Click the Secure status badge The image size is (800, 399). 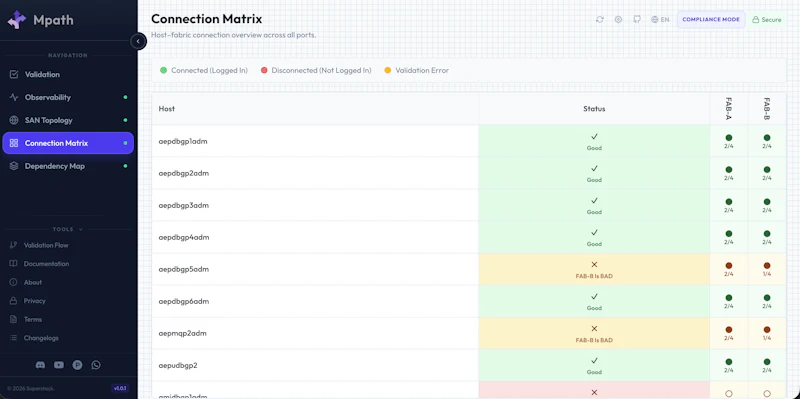(767, 19)
